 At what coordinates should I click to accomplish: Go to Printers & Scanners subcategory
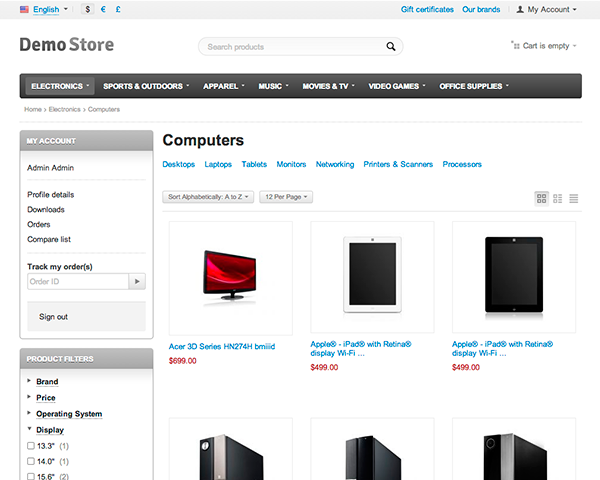398,164
